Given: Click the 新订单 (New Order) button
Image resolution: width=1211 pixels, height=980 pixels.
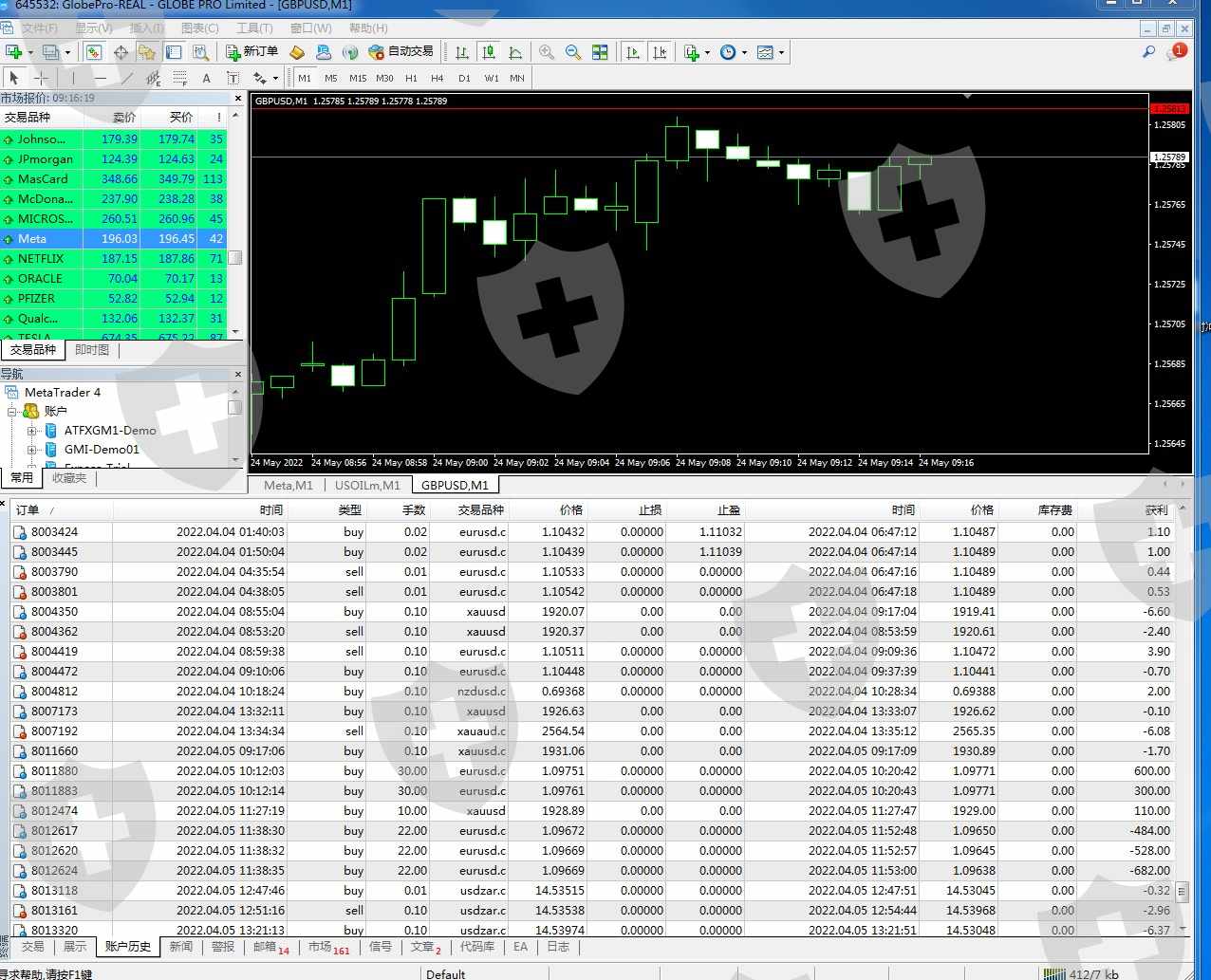Looking at the screenshot, I should coord(252,52).
